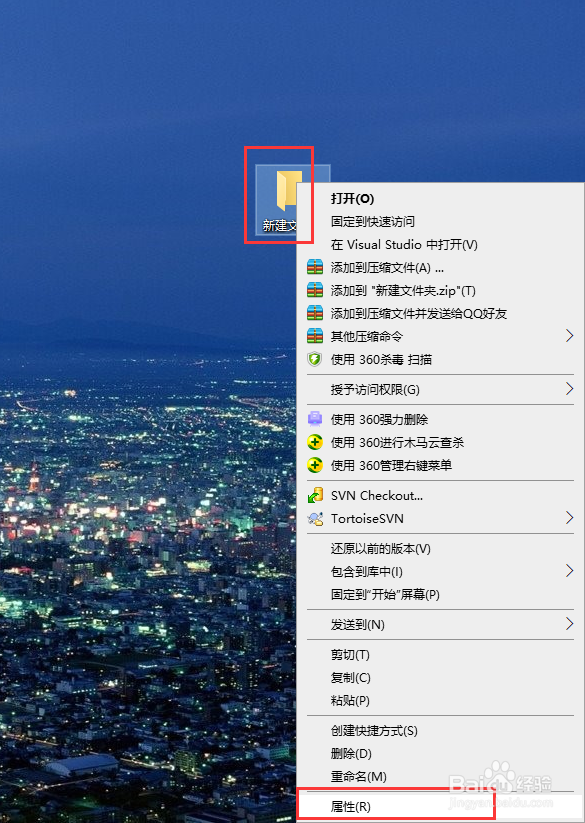The height and width of the screenshot is (823, 585).
Task: Open 其他压缩命令 menu entry
Action: [x=441, y=336]
